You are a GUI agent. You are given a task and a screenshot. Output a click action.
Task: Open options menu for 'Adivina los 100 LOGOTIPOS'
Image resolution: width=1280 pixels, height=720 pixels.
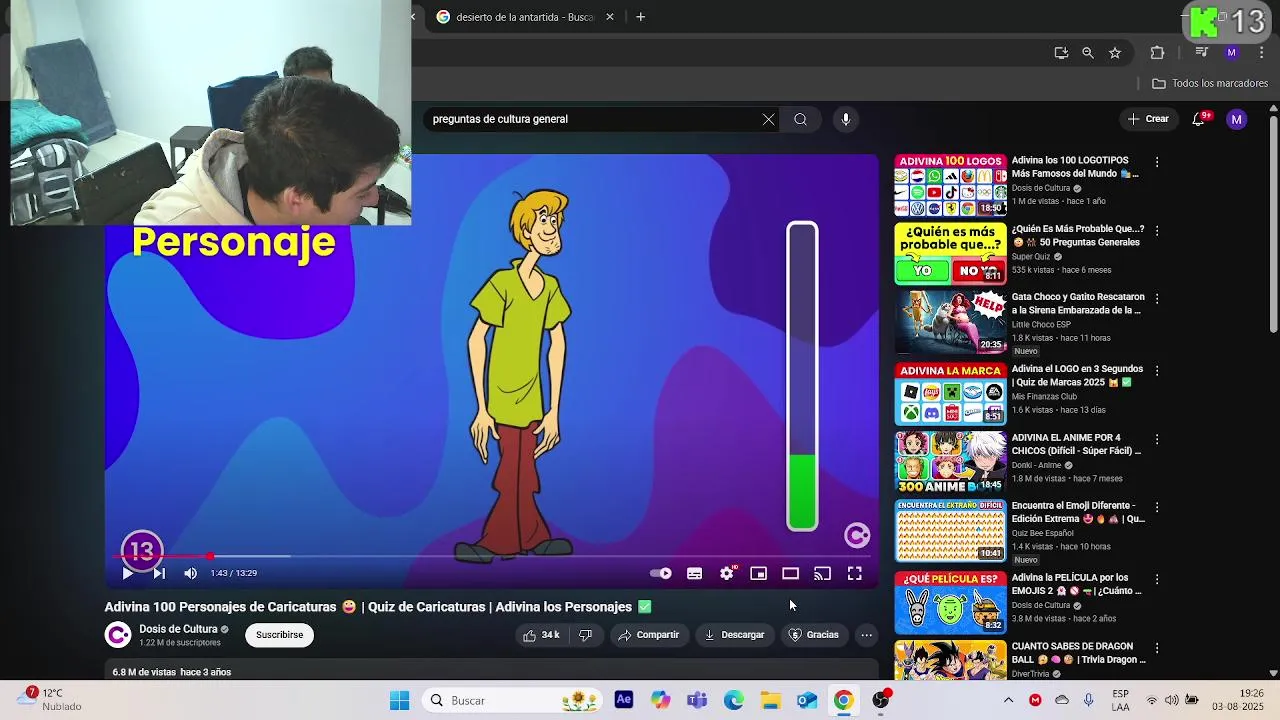coord(1157,162)
